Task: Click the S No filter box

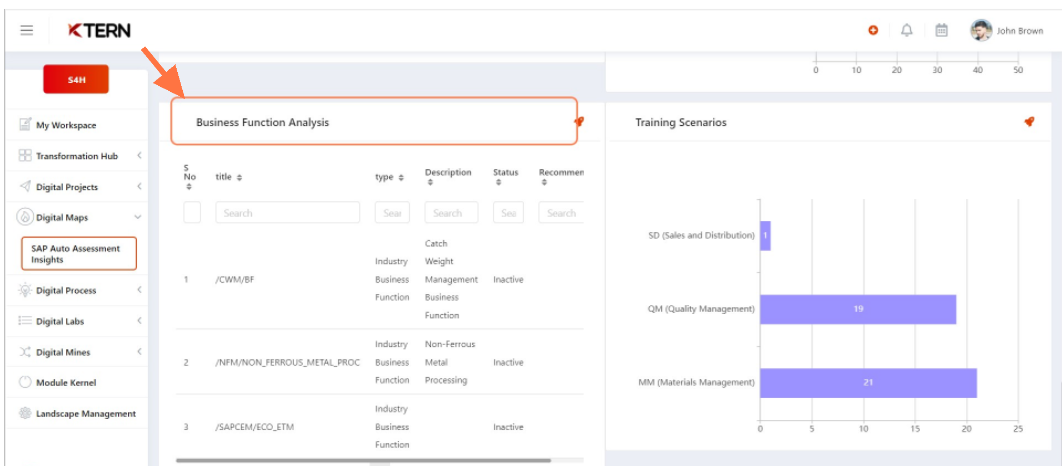Action: [192, 213]
